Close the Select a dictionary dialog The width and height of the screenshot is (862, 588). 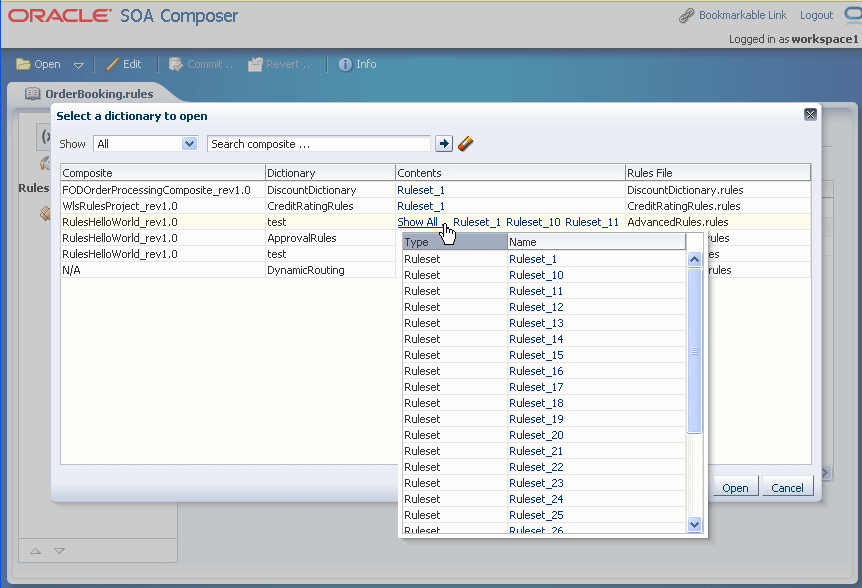810,114
